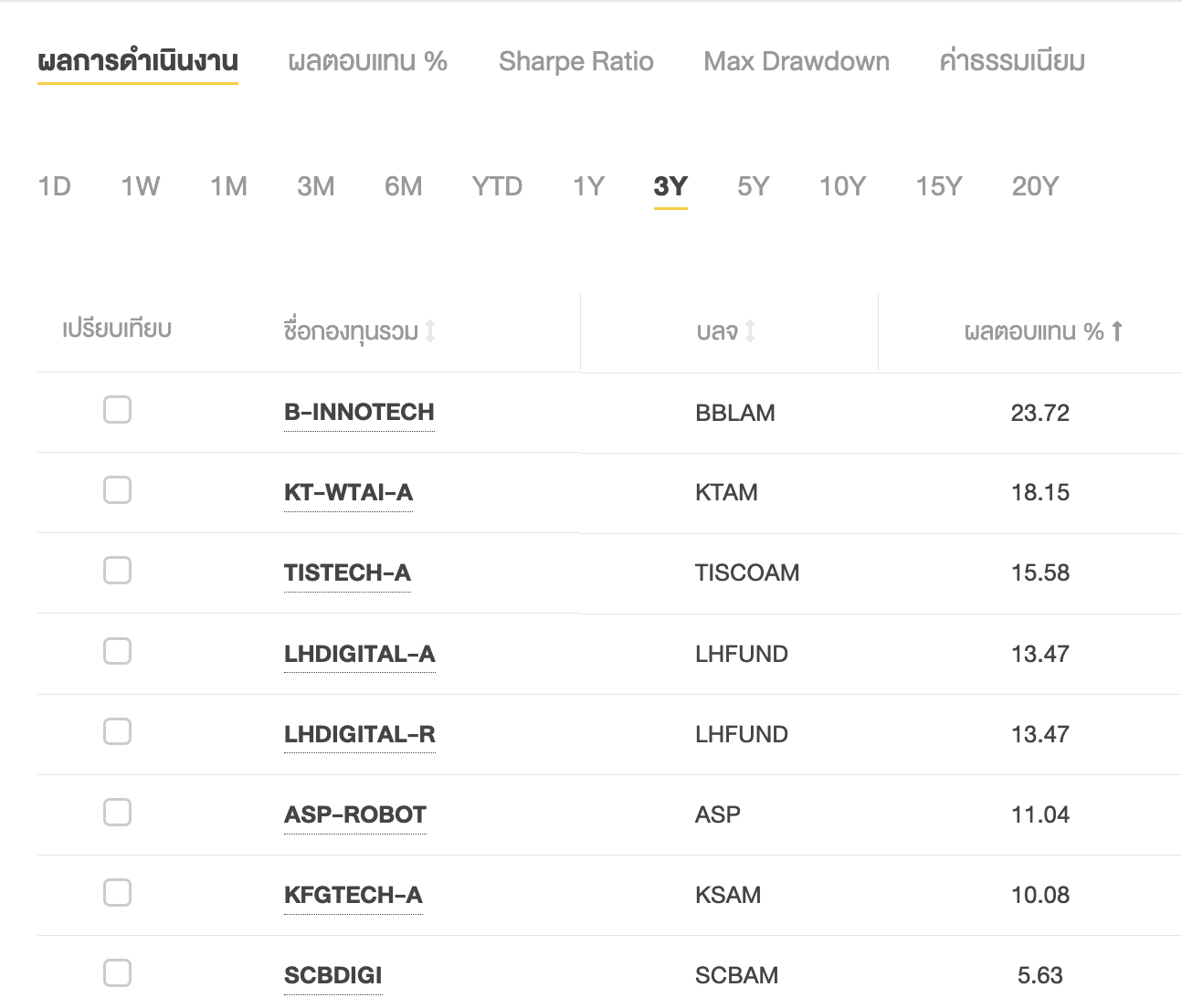Open the Max Drawdown tab
1182x1008 pixels.
pos(797,61)
